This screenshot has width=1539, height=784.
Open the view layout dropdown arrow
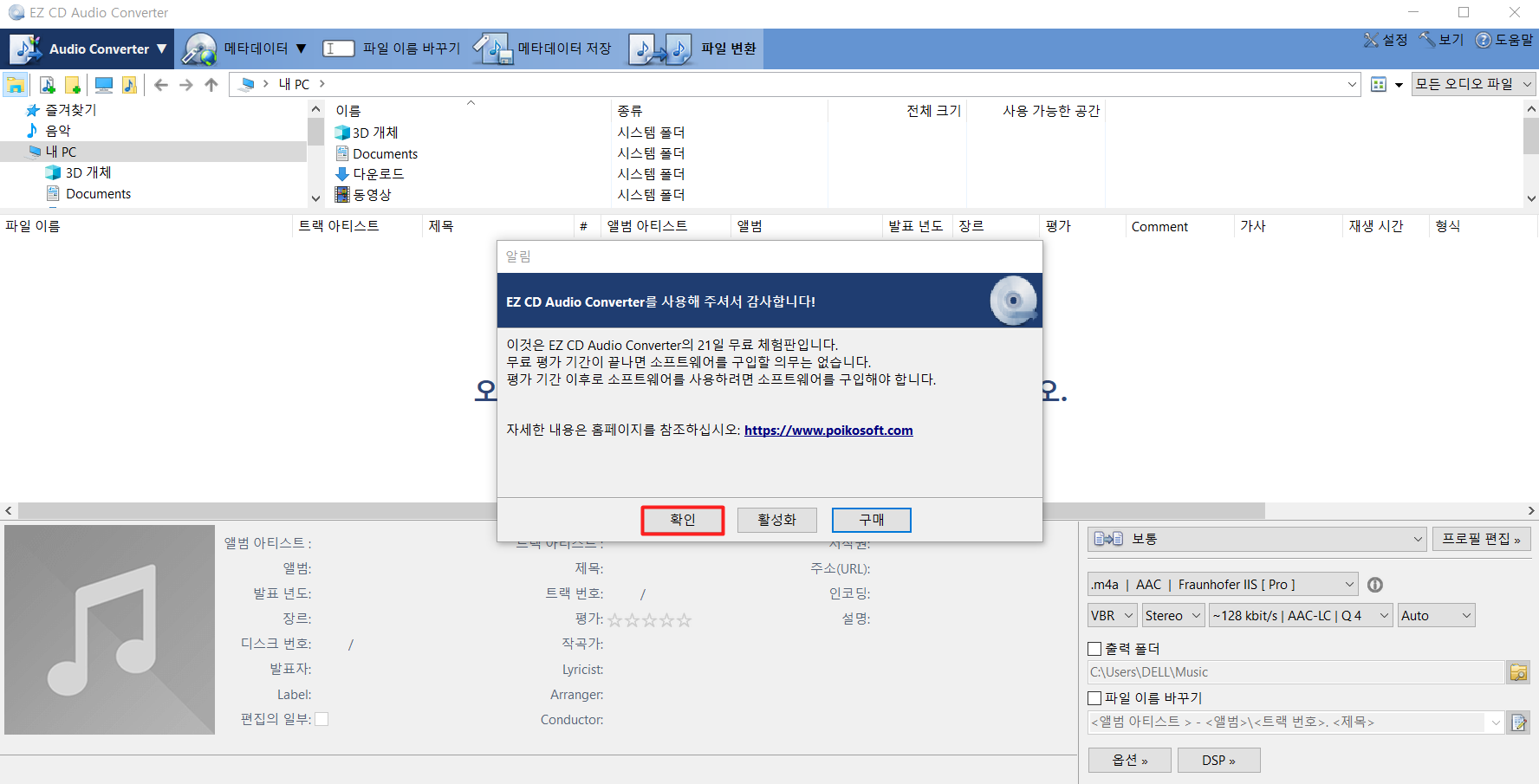point(1399,85)
